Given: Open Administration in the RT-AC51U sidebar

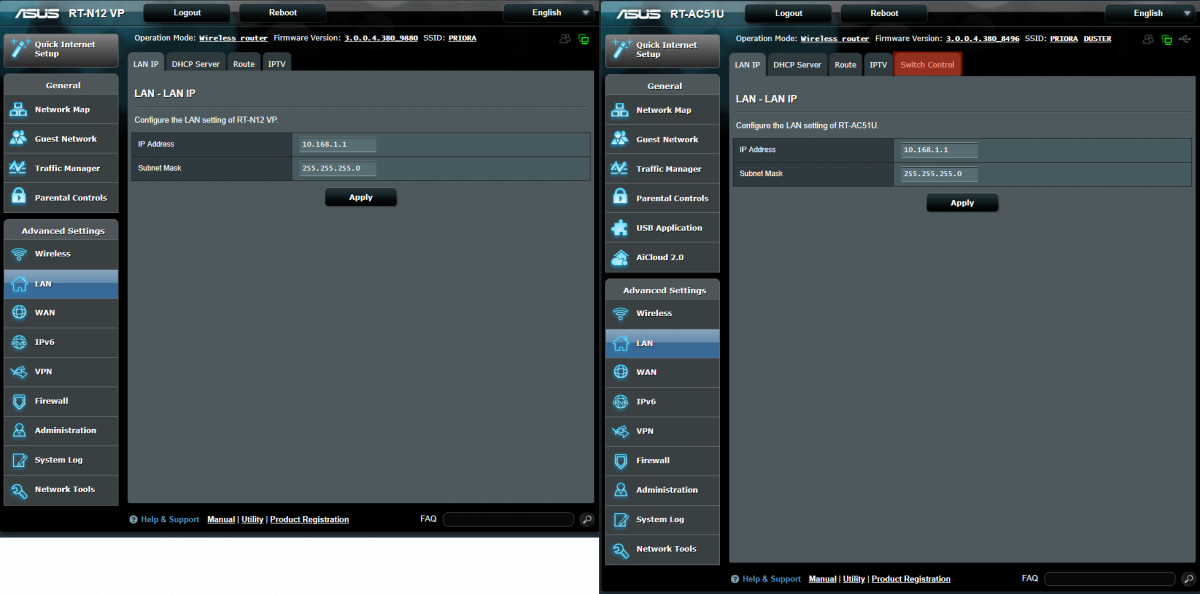Looking at the screenshot, I should click(x=663, y=490).
